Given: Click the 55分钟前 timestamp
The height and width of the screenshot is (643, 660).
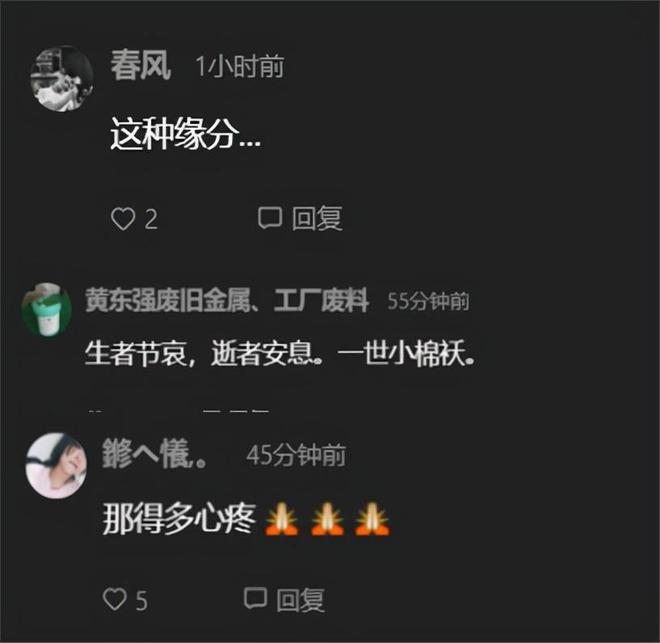Looking at the screenshot, I should (x=428, y=301).
